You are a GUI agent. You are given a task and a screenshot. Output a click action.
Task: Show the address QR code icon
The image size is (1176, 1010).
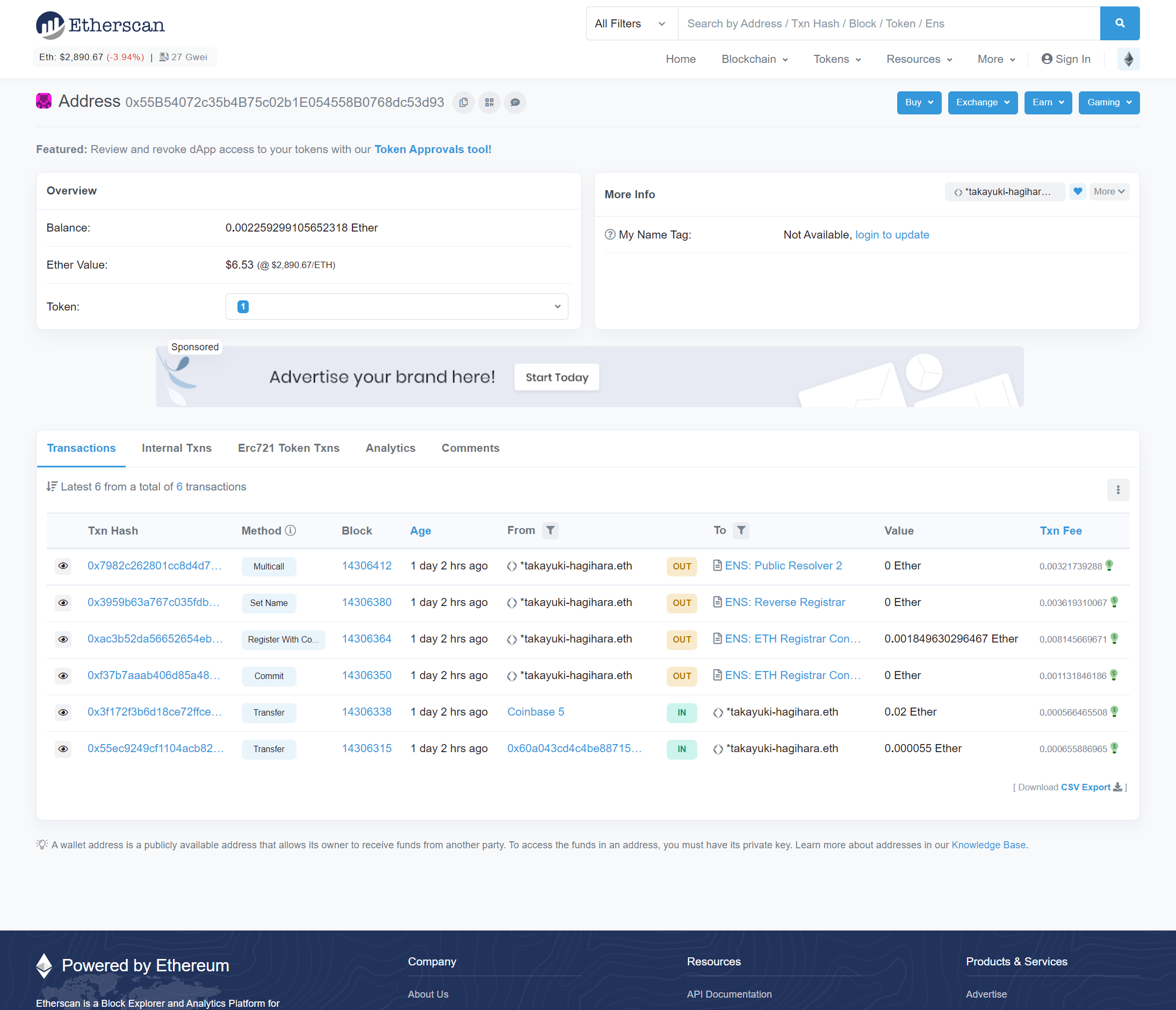click(489, 103)
